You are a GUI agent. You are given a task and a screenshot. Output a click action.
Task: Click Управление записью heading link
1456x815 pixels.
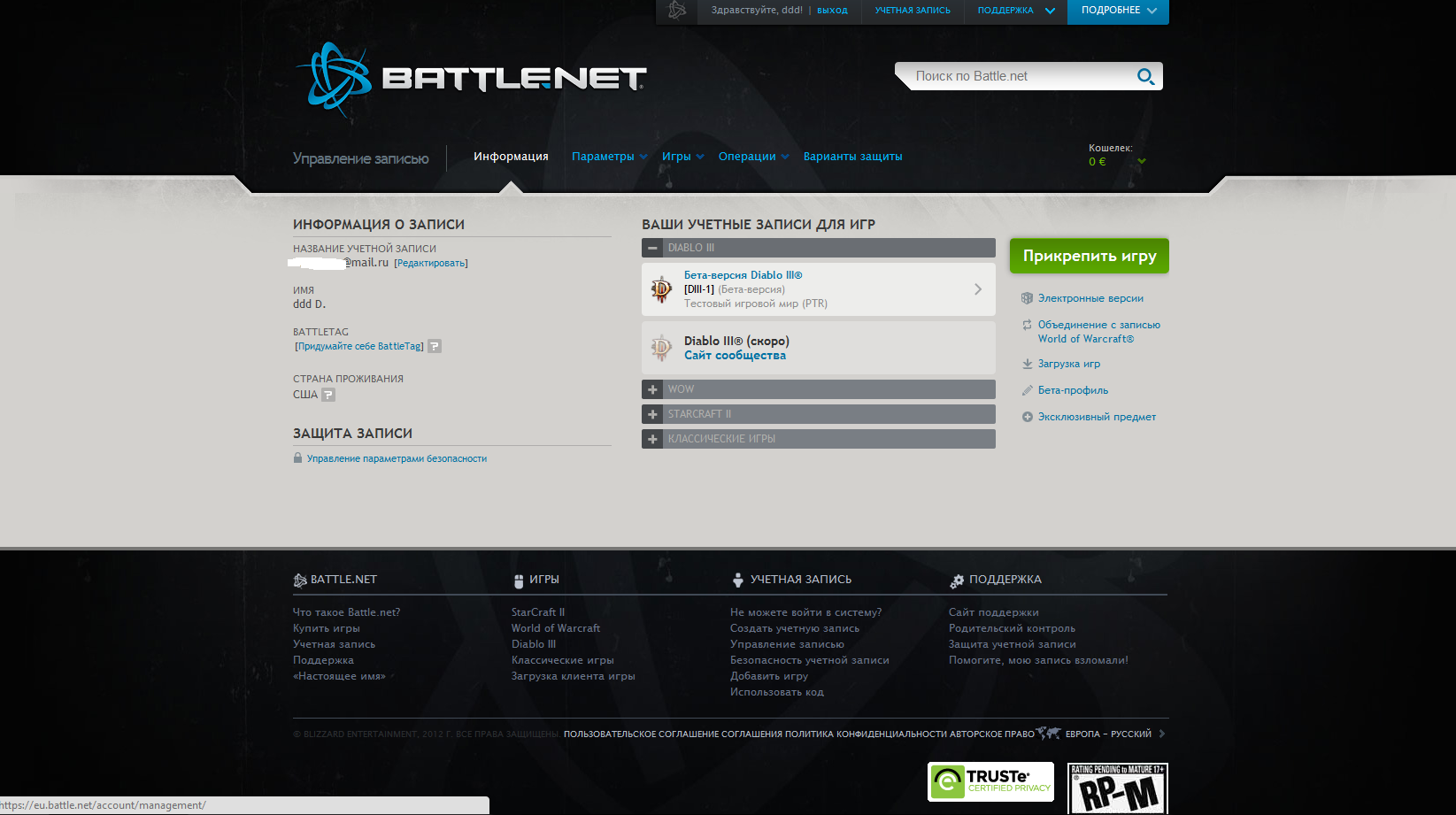pos(361,158)
